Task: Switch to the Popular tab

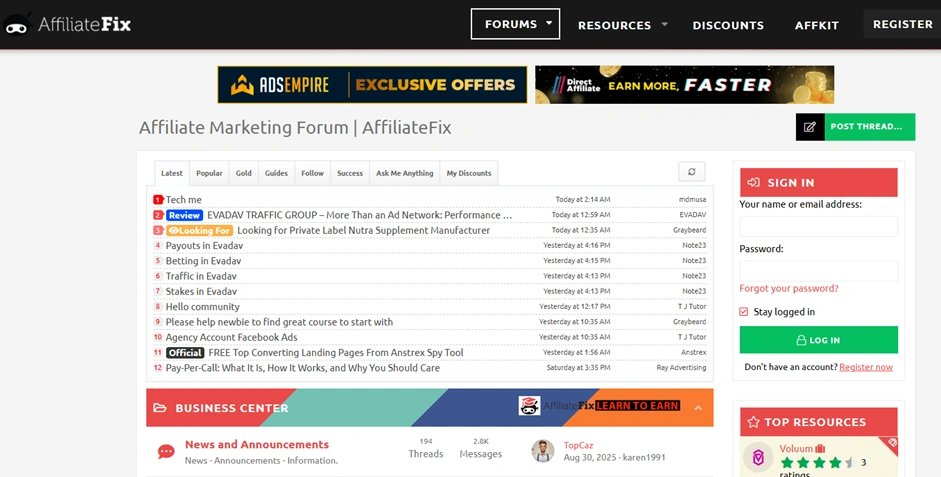Action: tap(209, 173)
